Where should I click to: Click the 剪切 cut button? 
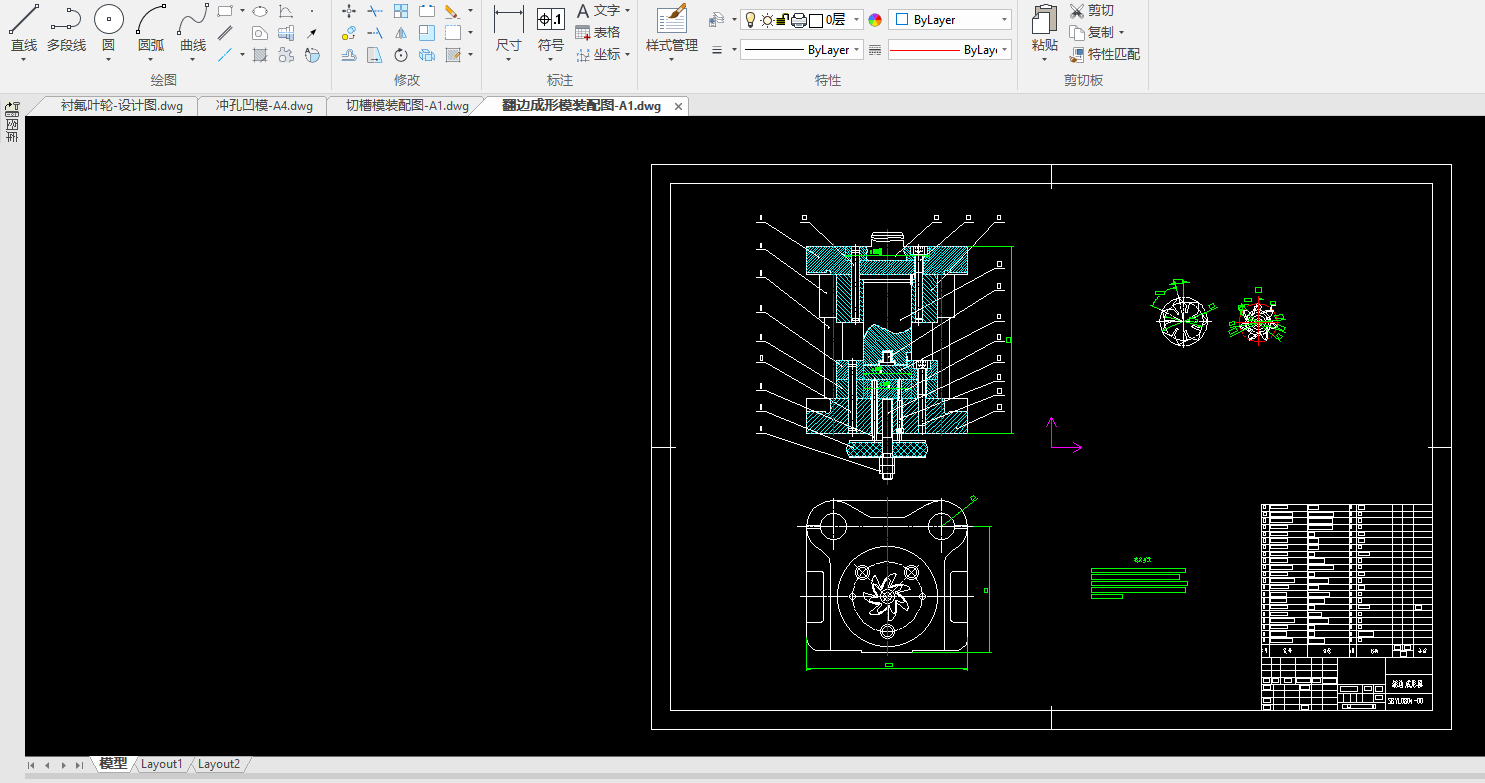(x=1091, y=11)
